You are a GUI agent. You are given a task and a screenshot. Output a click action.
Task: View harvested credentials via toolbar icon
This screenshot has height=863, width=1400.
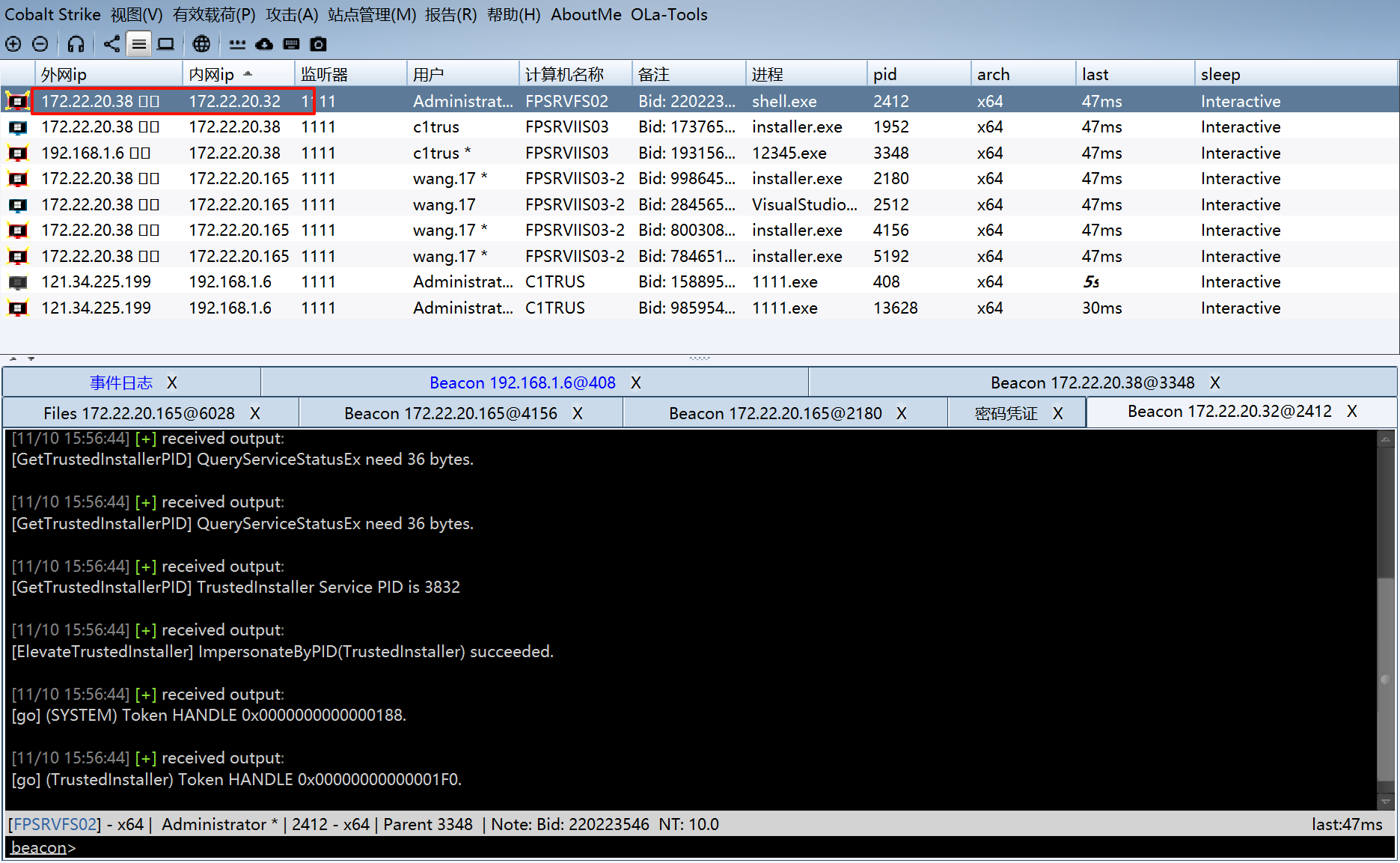(x=236, y=43)
